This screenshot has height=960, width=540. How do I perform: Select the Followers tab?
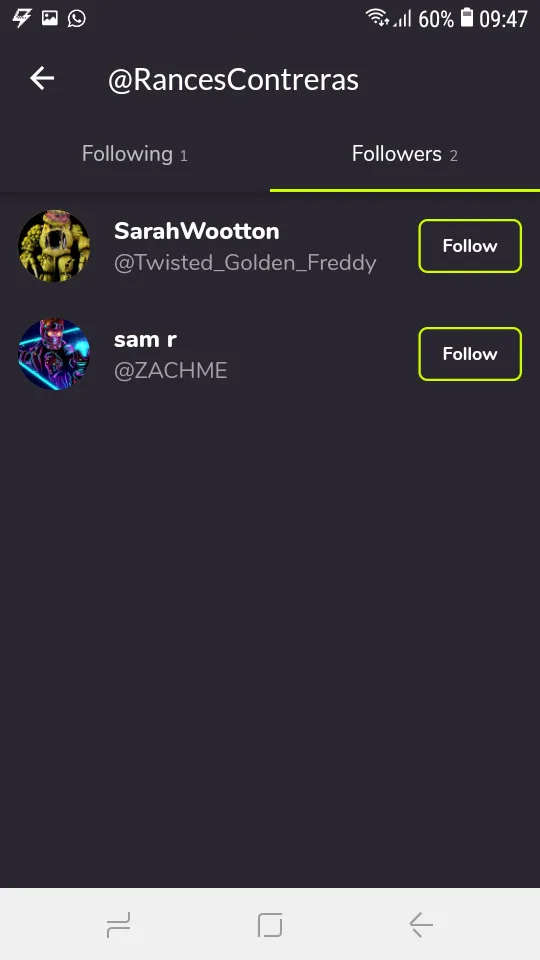[405, 154]
